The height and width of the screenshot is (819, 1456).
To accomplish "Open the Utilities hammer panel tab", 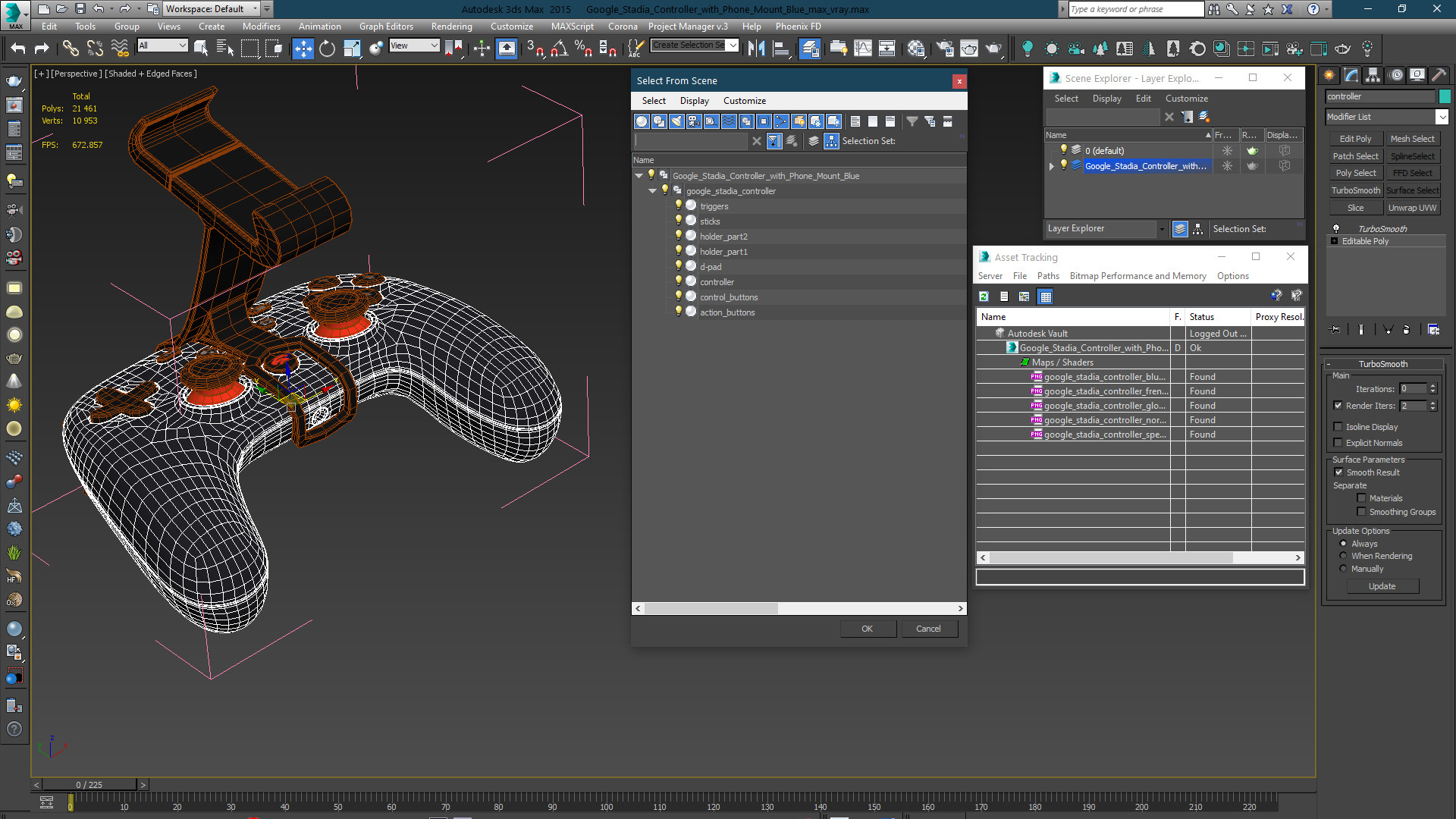I will (1439, 75).
